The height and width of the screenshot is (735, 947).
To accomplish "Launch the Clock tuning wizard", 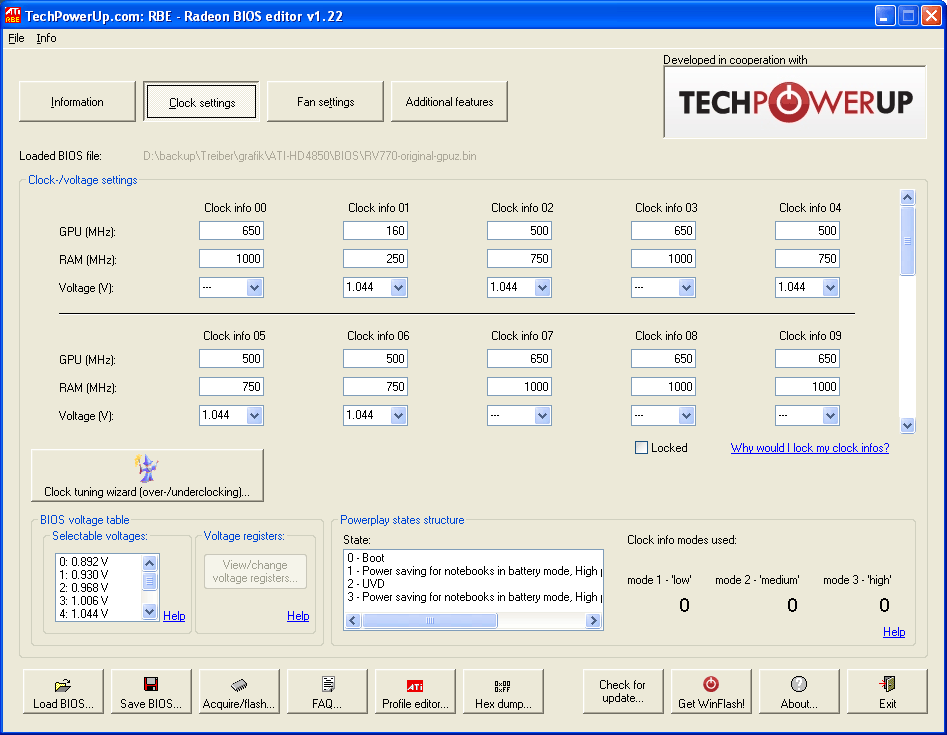I will 147,475.
